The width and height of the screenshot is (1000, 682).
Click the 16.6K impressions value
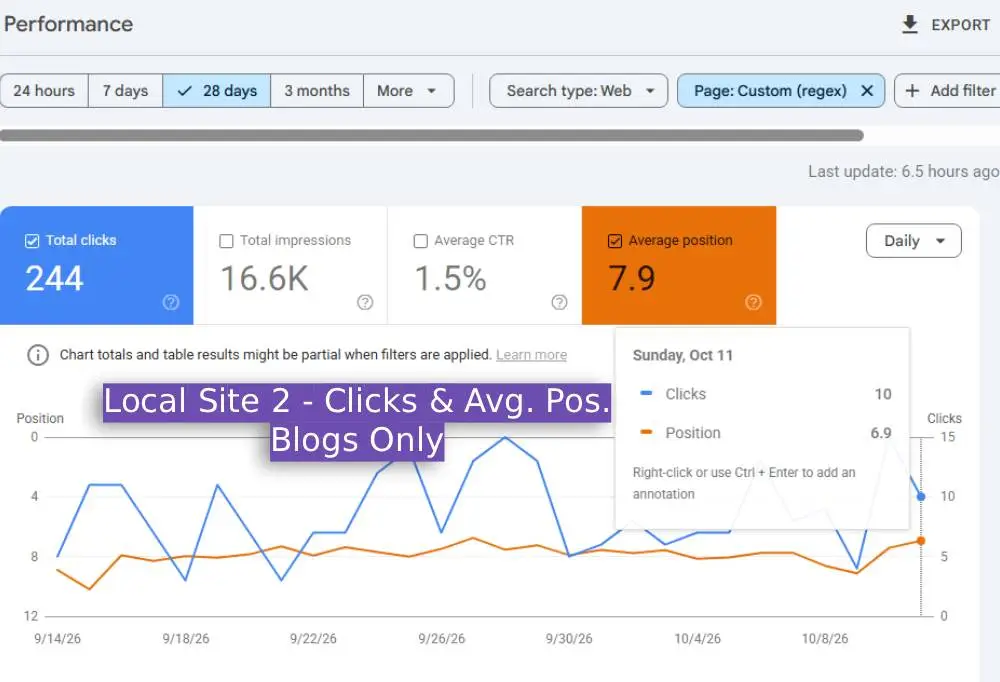(x=264, y=278)
